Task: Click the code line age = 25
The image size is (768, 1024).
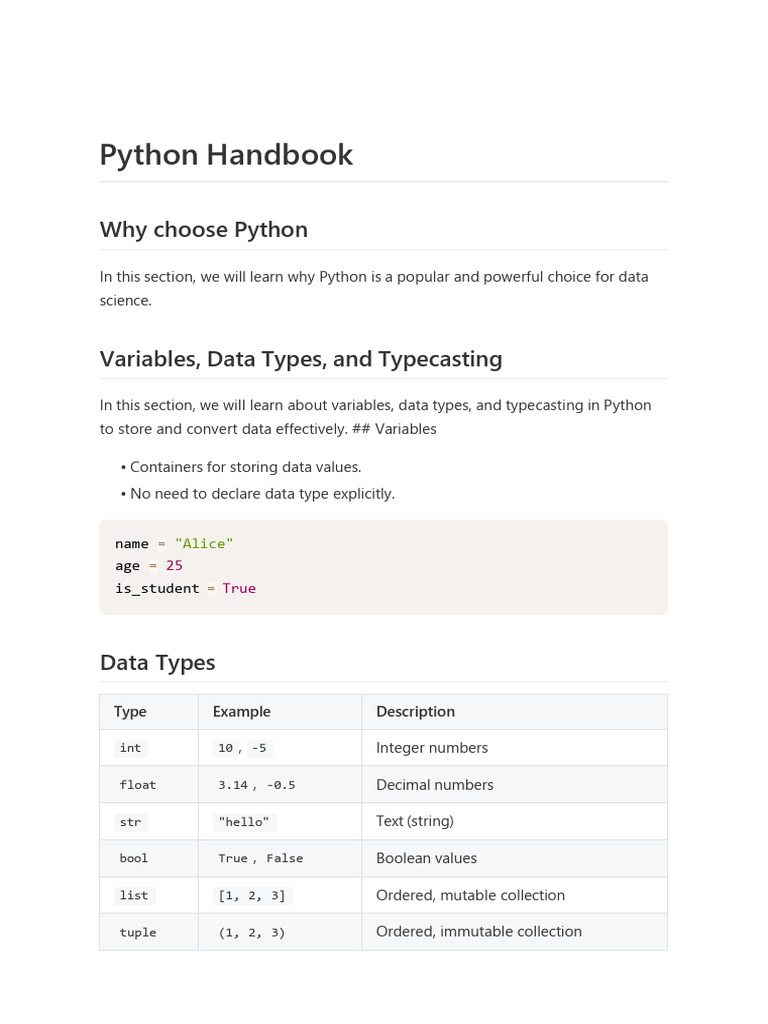Action: click(x=149, y=566)
